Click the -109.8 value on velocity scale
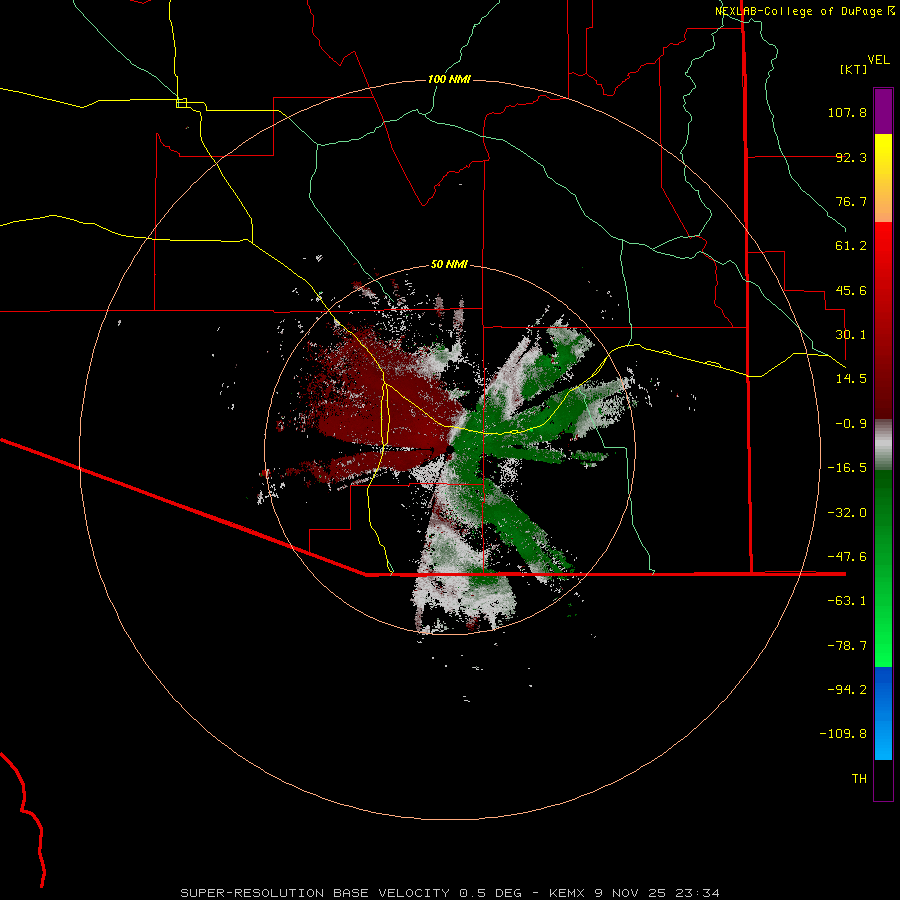Image resolution: width=900 pixels, height=900 pixels. coord(843,734)
